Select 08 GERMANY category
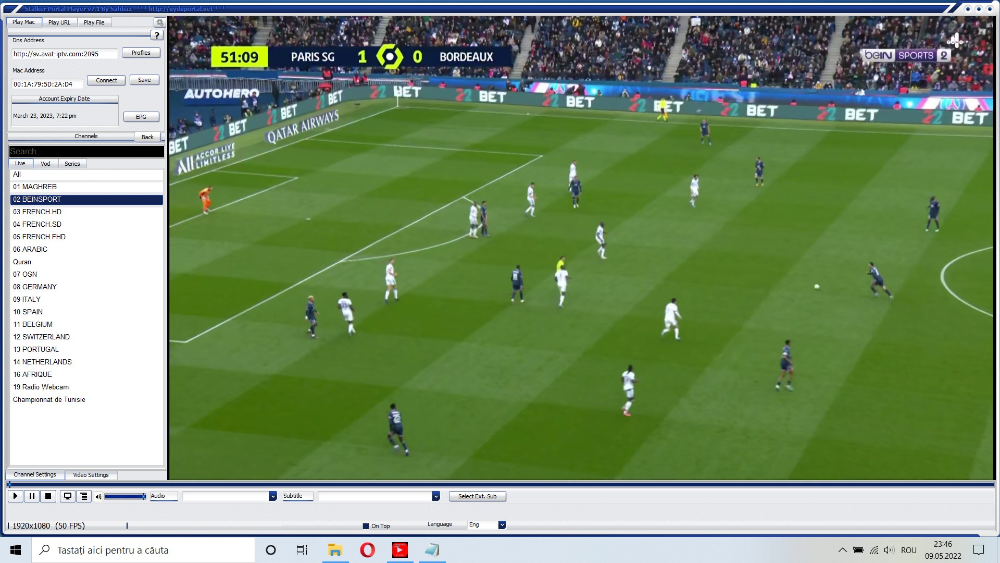1000x563 pixels. (x=86, y=287)
